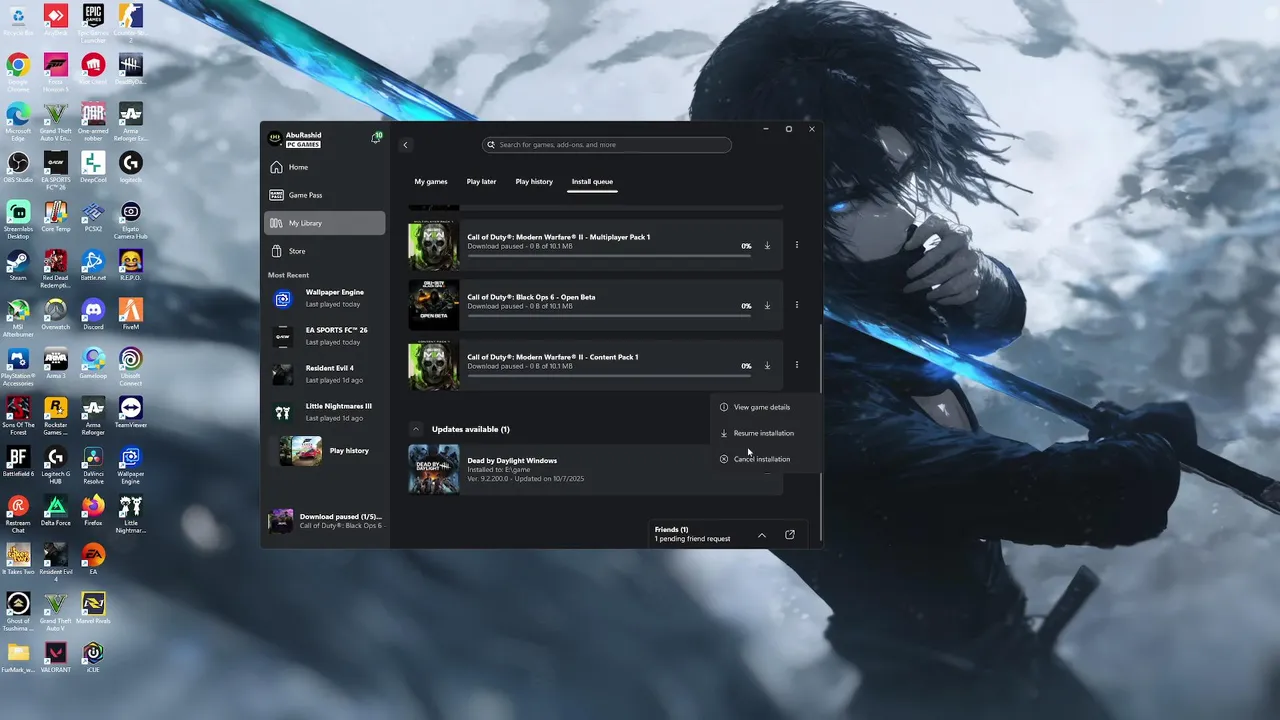
Task: Click Black Ops 6 Open Beta progress bar
Action: [x=609, y=316]
